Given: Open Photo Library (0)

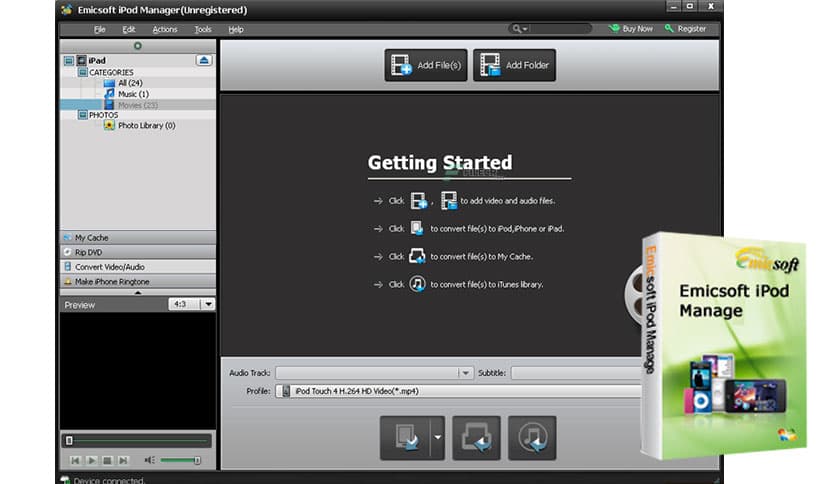Looking at the screenshot, I should pos(147,126).
